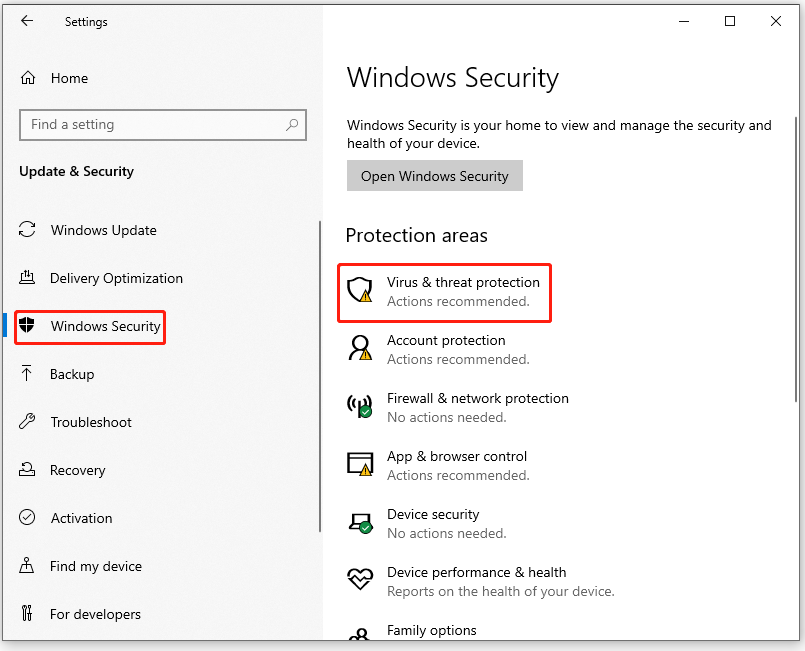Click the Find a setting search field

pos(163,125)
